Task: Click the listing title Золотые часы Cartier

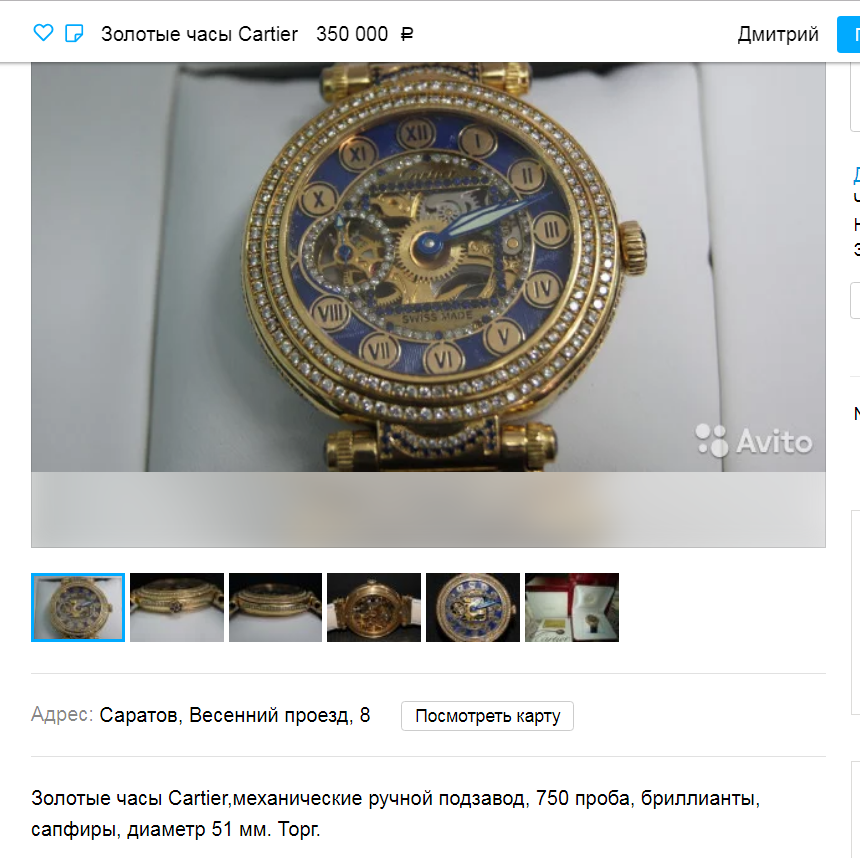Action: click(199, 34)
